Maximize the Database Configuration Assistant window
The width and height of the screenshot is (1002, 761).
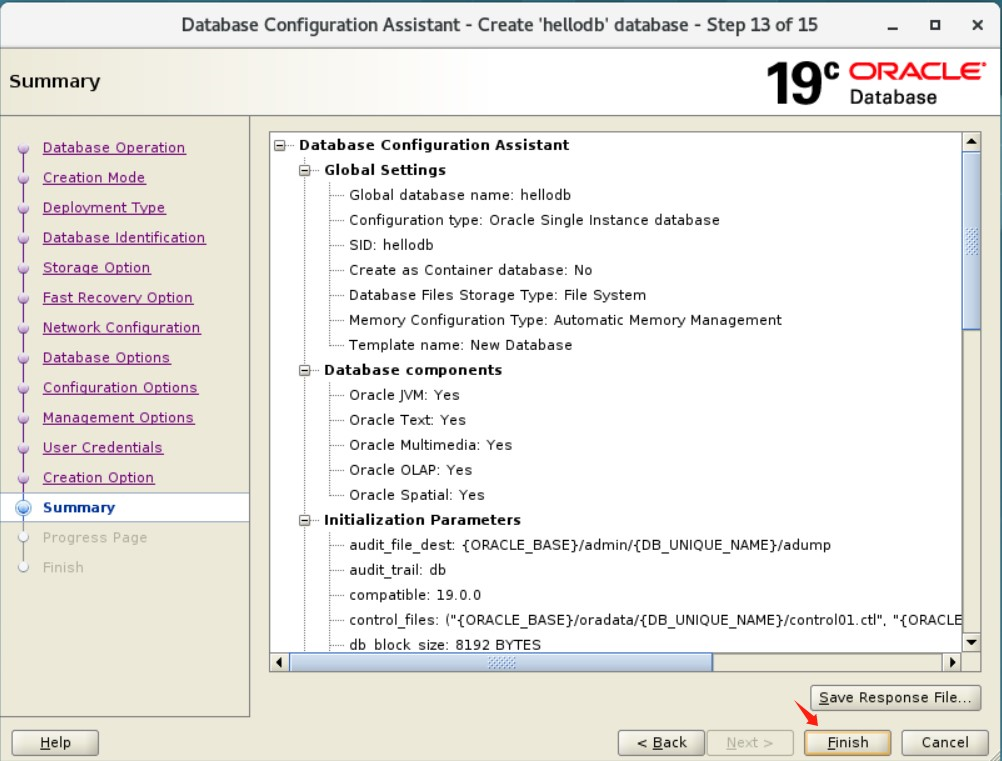(x=935, y=26)
